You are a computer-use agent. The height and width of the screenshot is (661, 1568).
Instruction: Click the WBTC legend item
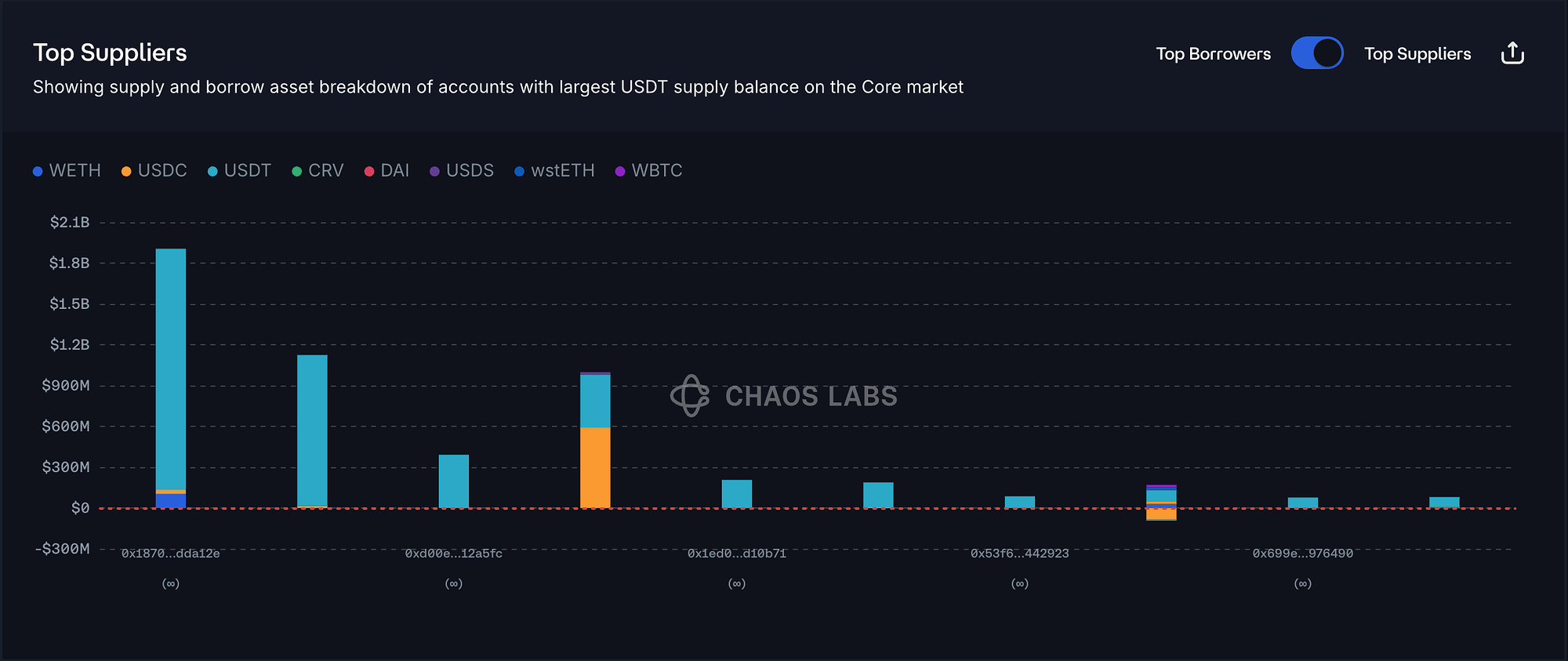point(649,171)
